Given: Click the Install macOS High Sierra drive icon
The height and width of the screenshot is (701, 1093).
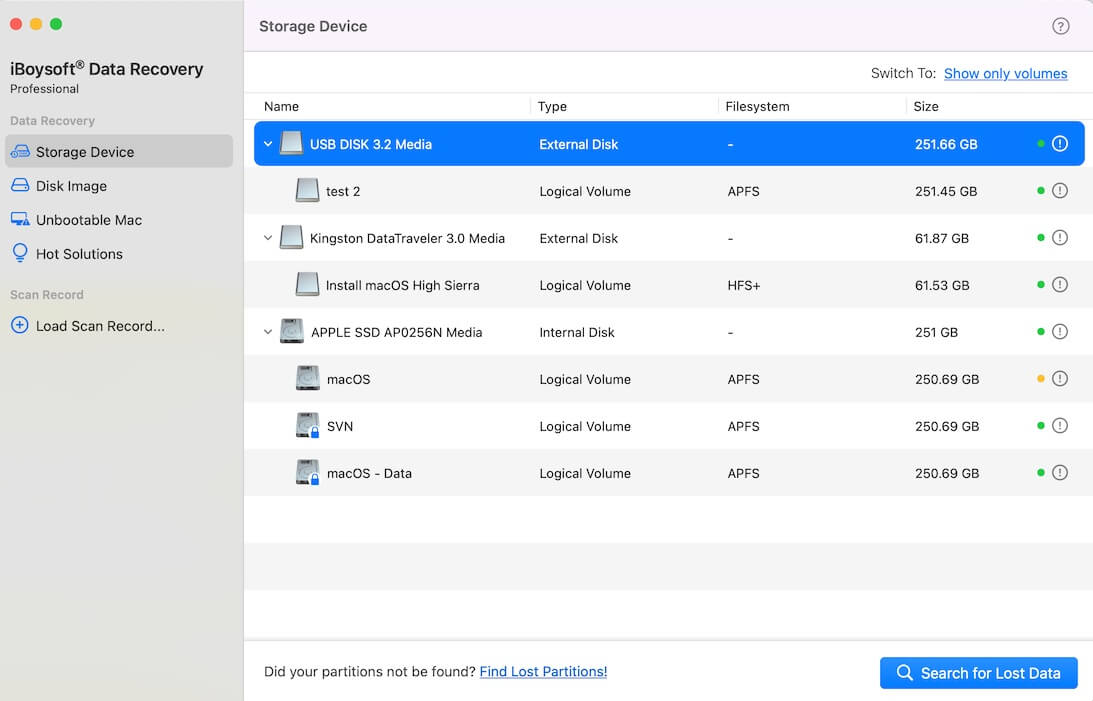Looking at the screenshot, I should (x=307, y=284).
